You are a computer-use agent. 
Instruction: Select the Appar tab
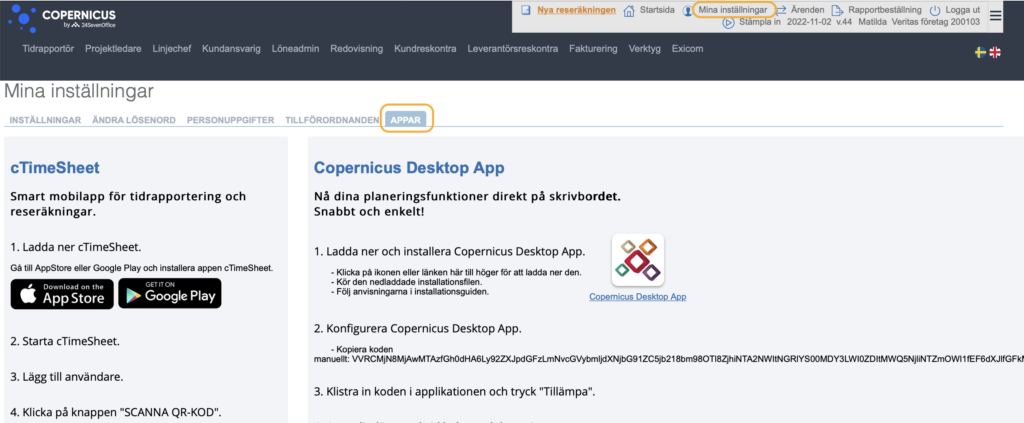(406, 119)
